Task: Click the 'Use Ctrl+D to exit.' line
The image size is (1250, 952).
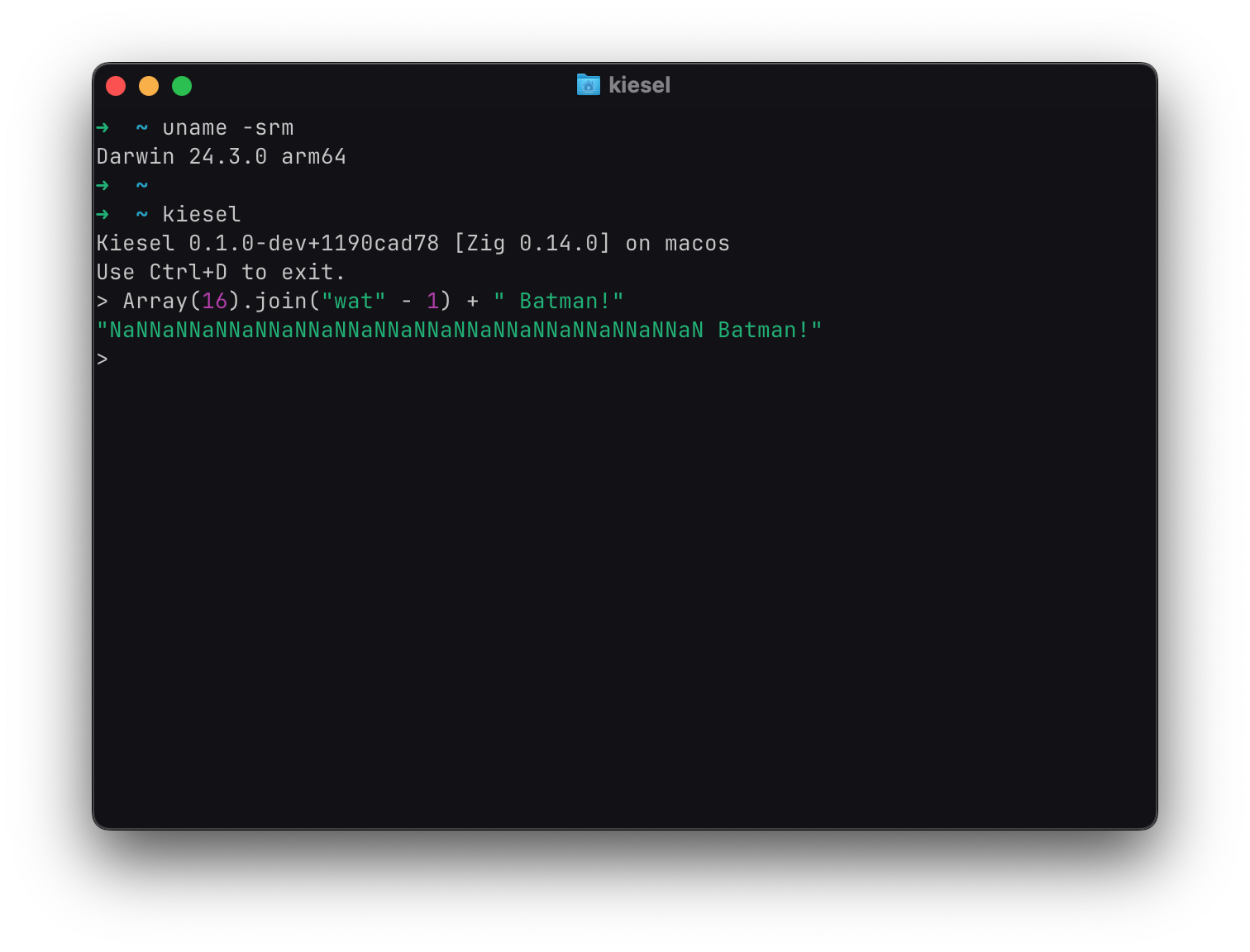Action: [221, 273]
